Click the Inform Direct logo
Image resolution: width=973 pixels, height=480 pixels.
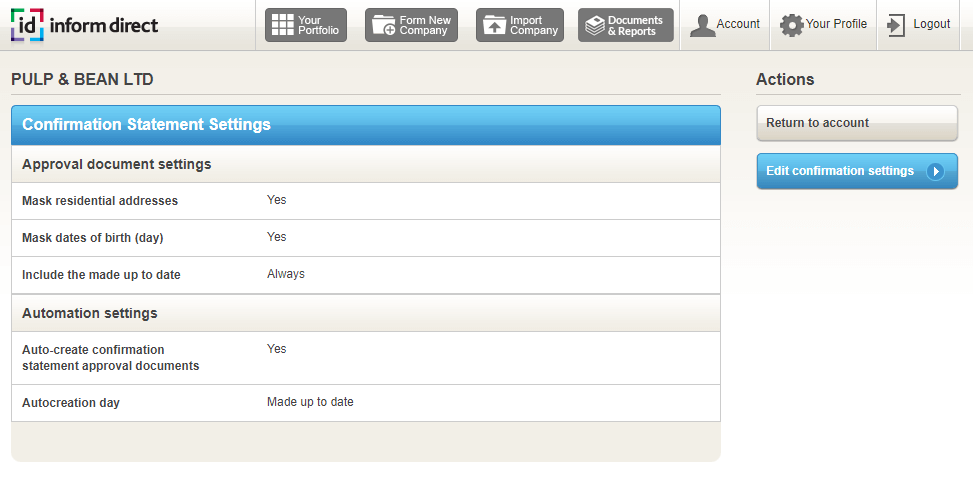[85, 25]
